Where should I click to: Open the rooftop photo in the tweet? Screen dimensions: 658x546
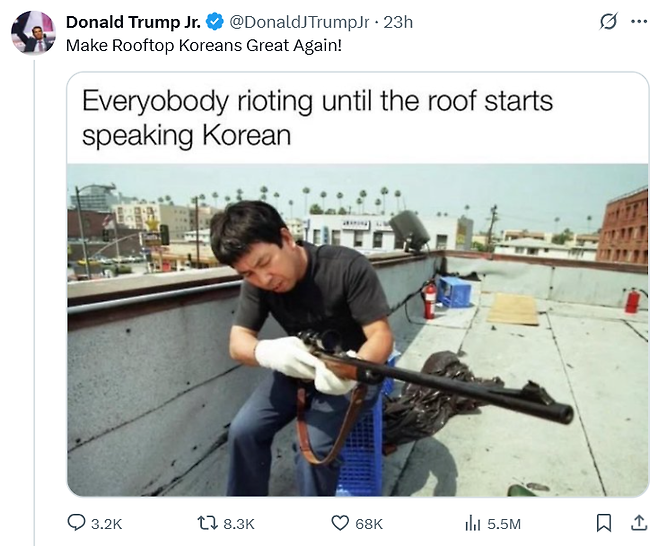point(358,330)
